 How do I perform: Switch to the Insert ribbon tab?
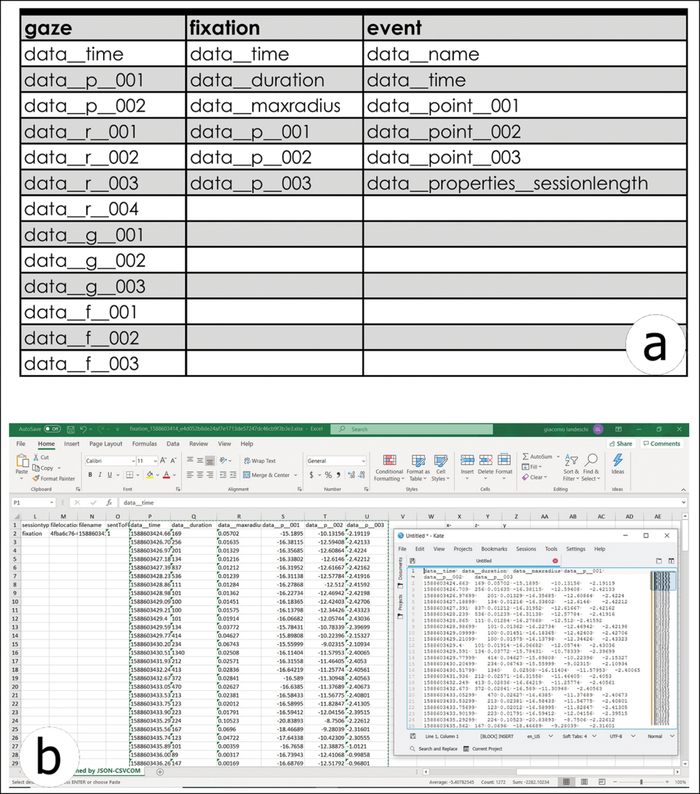tap(71, 444)
